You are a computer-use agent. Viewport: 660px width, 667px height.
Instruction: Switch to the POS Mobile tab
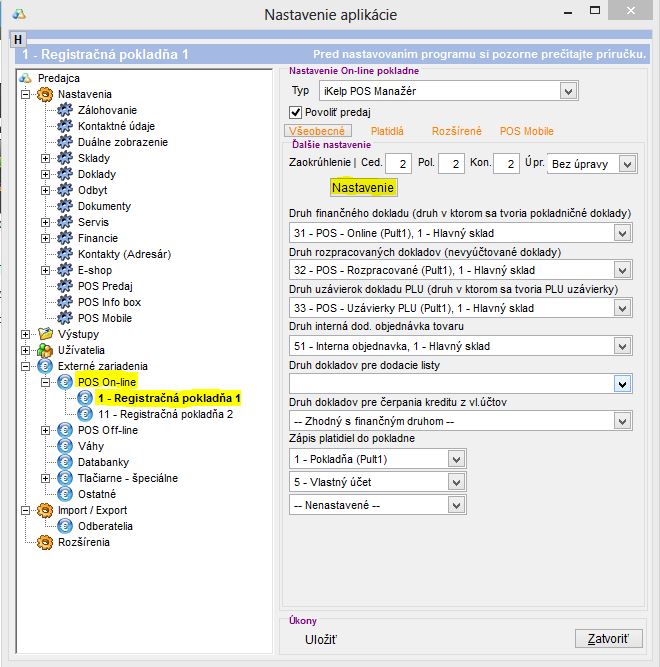[526, 131]
